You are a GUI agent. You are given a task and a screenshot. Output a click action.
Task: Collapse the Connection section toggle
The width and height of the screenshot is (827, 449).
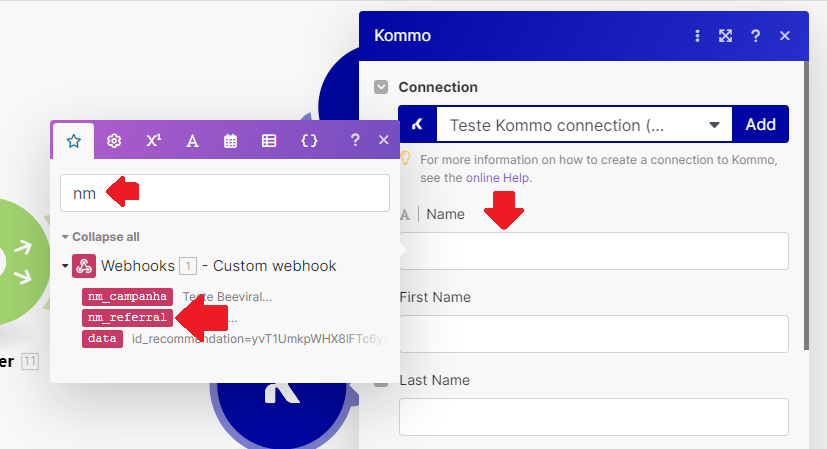click(381, 87)
